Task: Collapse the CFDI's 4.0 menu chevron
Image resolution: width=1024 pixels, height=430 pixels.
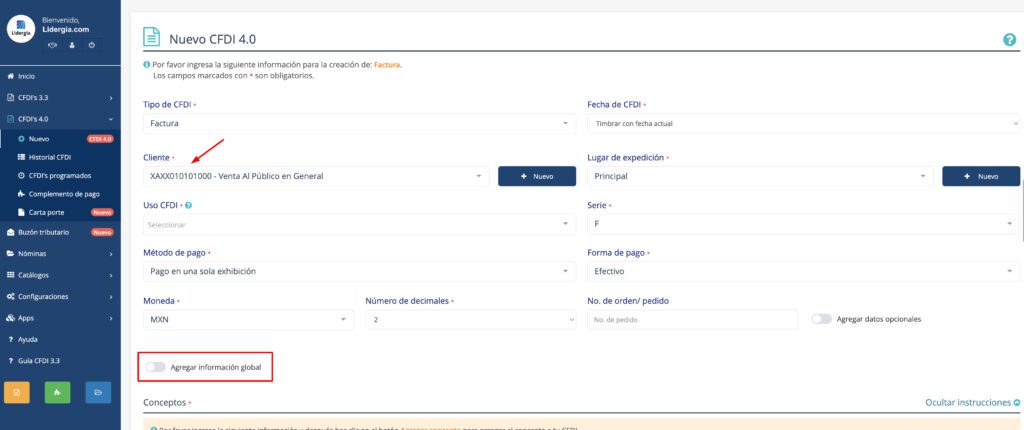Action: (111, 119)
